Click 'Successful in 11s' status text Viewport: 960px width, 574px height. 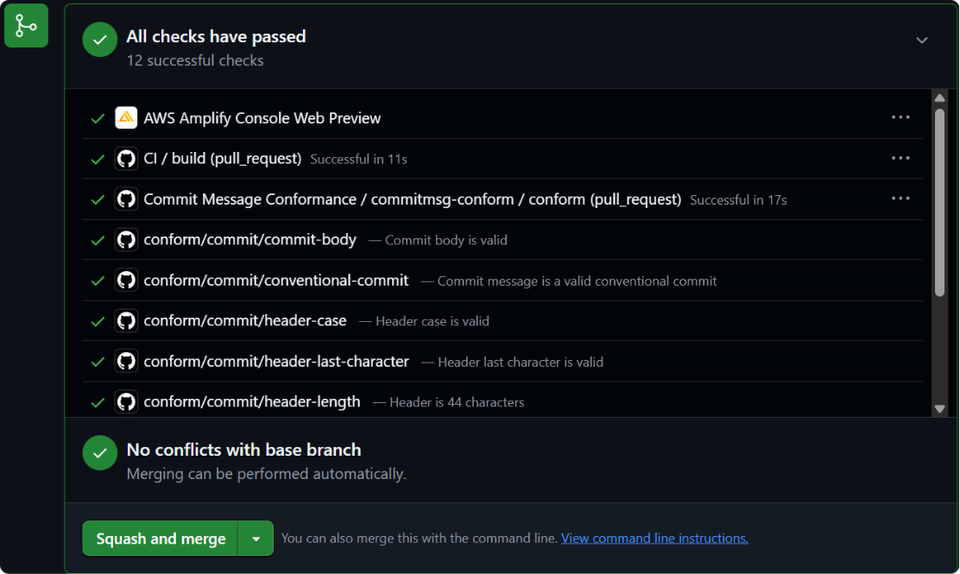click(x=358, y=159)
